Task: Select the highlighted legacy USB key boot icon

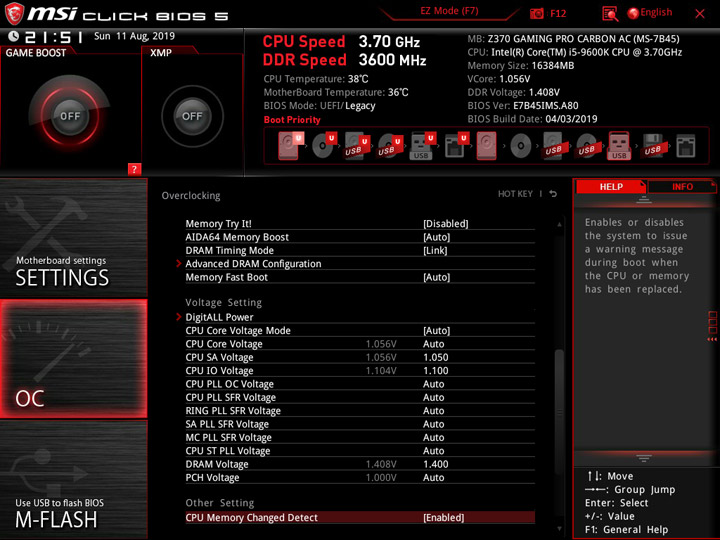Action: (619, 146)
